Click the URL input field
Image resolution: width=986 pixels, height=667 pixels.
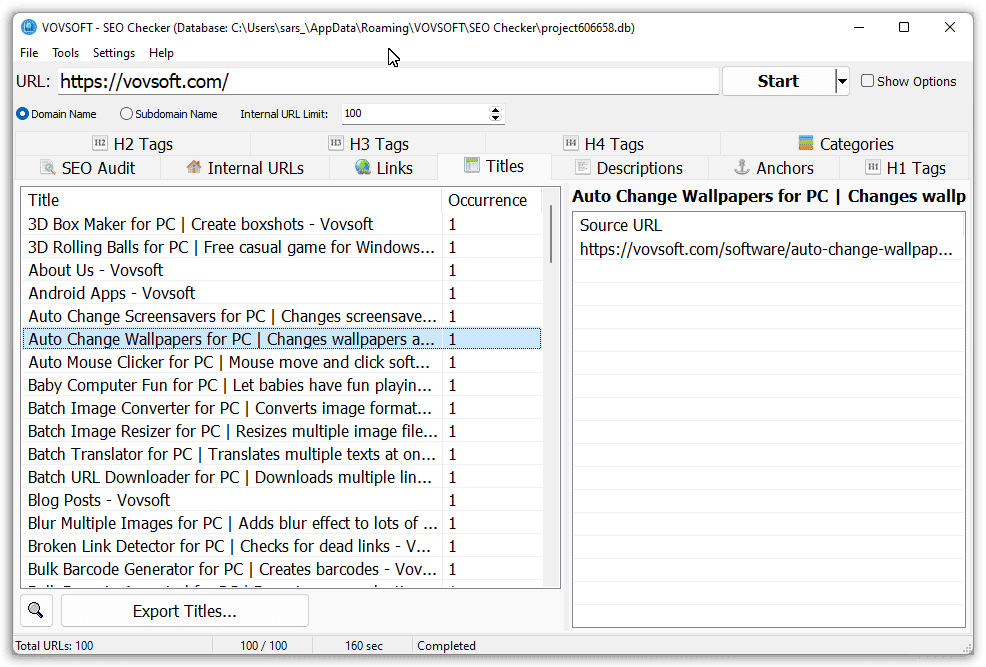click(x=388, y=82)
